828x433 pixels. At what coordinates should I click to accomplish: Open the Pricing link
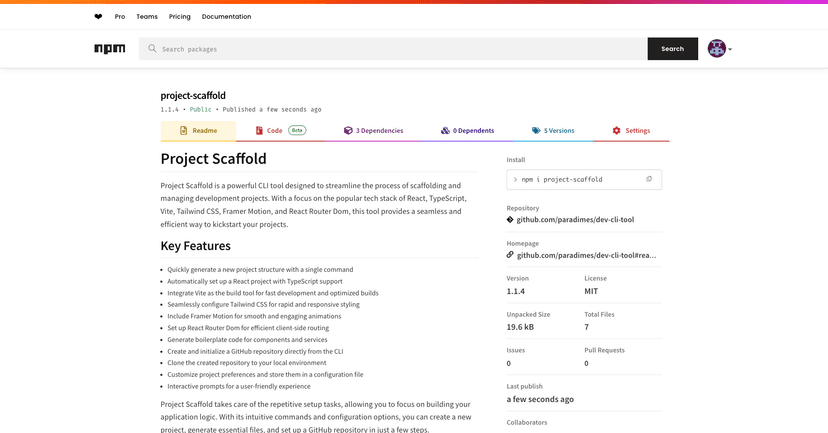180,17
